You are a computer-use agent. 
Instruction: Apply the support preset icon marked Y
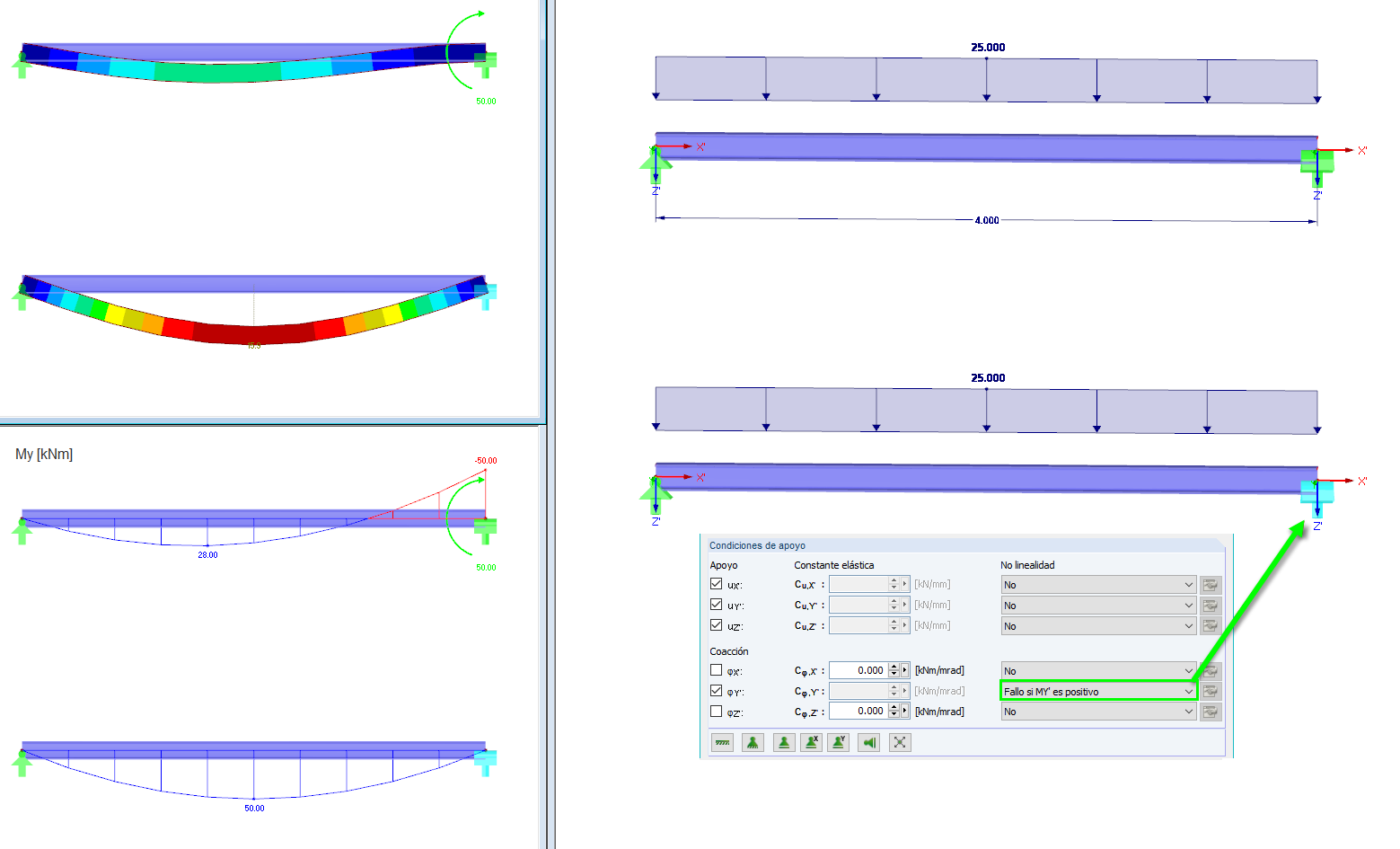pos(838,742)
